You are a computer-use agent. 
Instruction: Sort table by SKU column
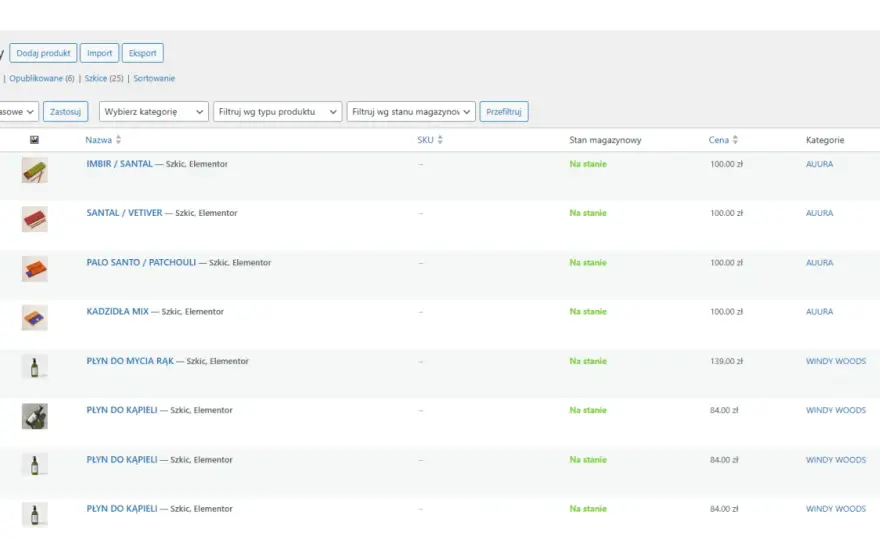coord(425,140)
